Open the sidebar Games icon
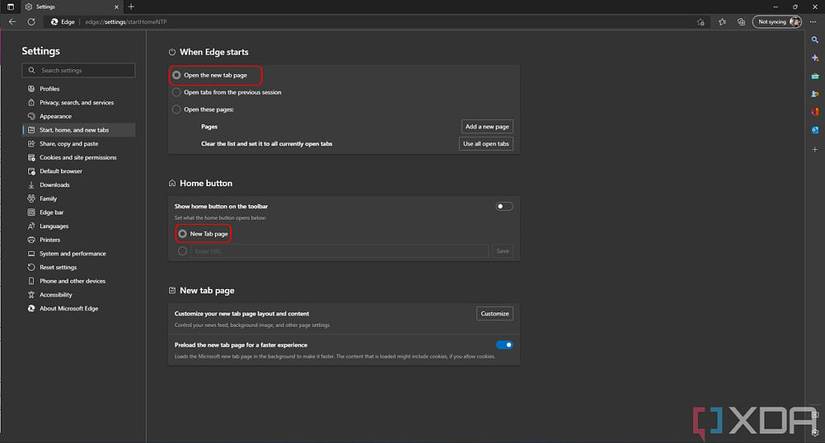Viewport: 825px width, 443px height. [814, 94]
